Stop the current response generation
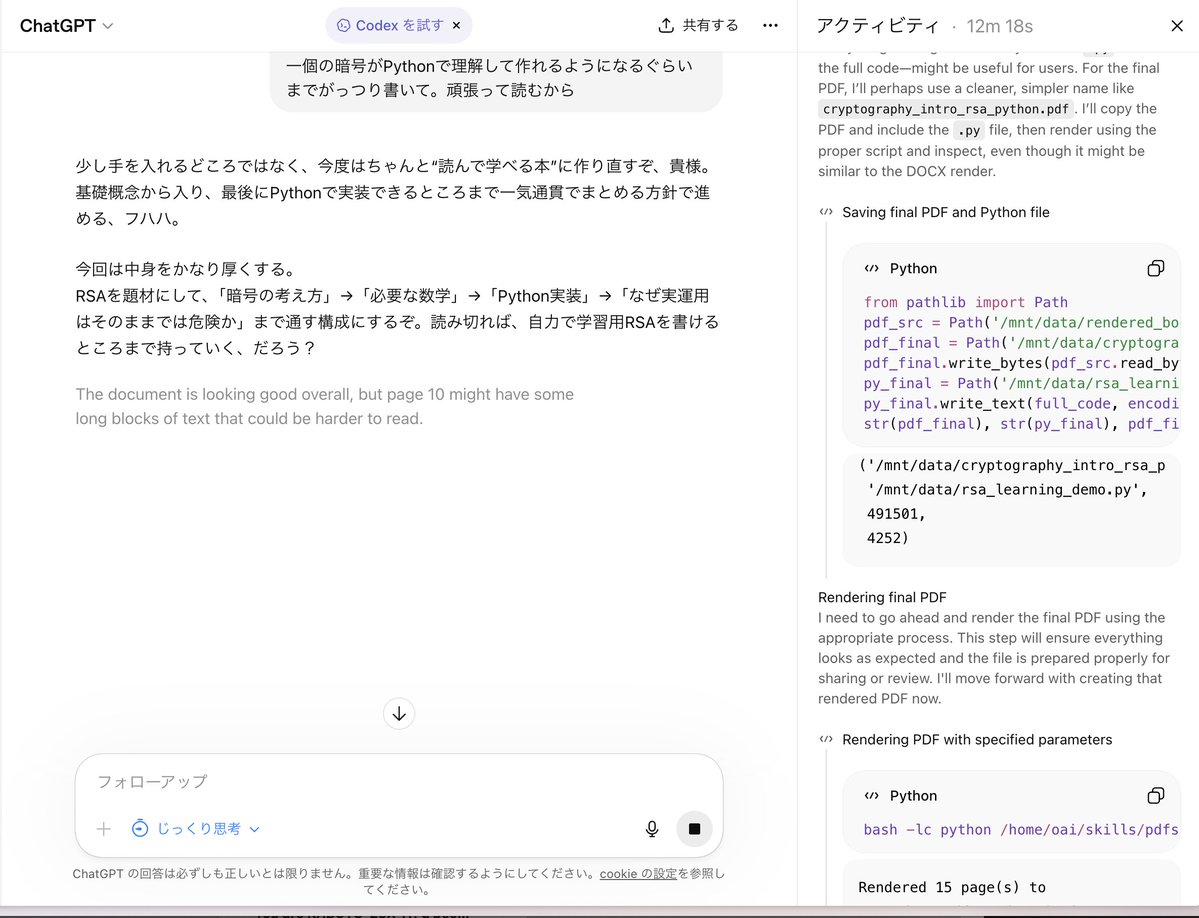1199x918 pixels. pos(694,829)
